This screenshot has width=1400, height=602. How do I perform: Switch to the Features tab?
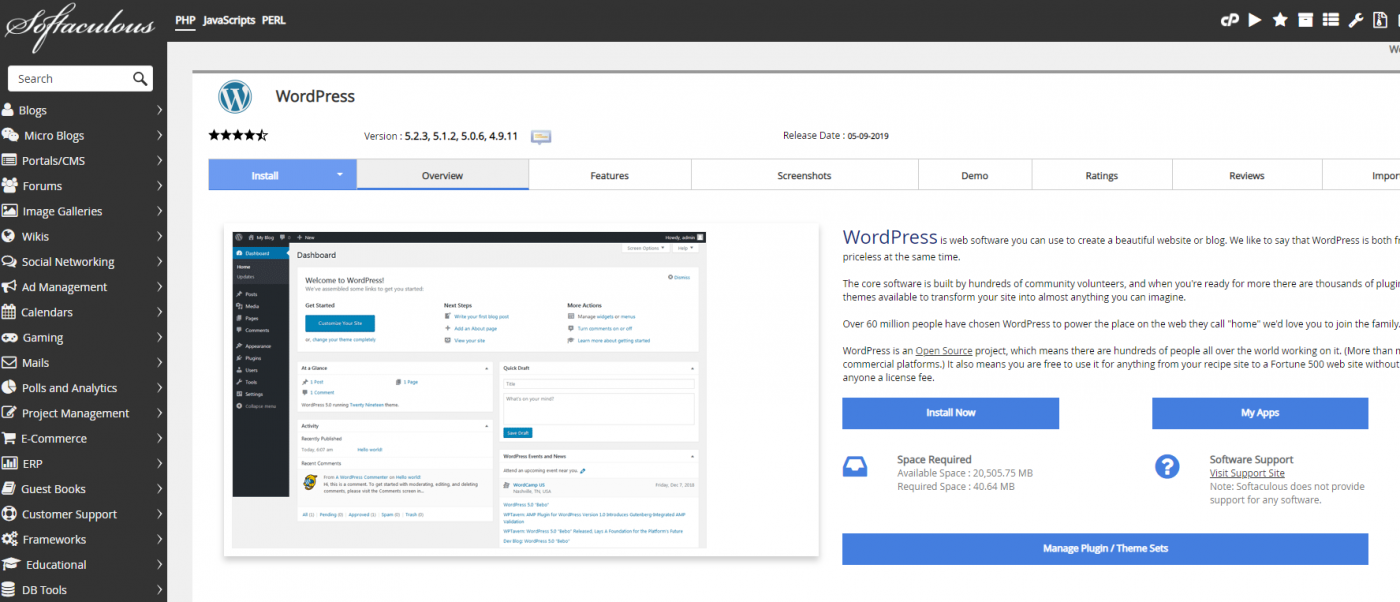tap(610, 175)
